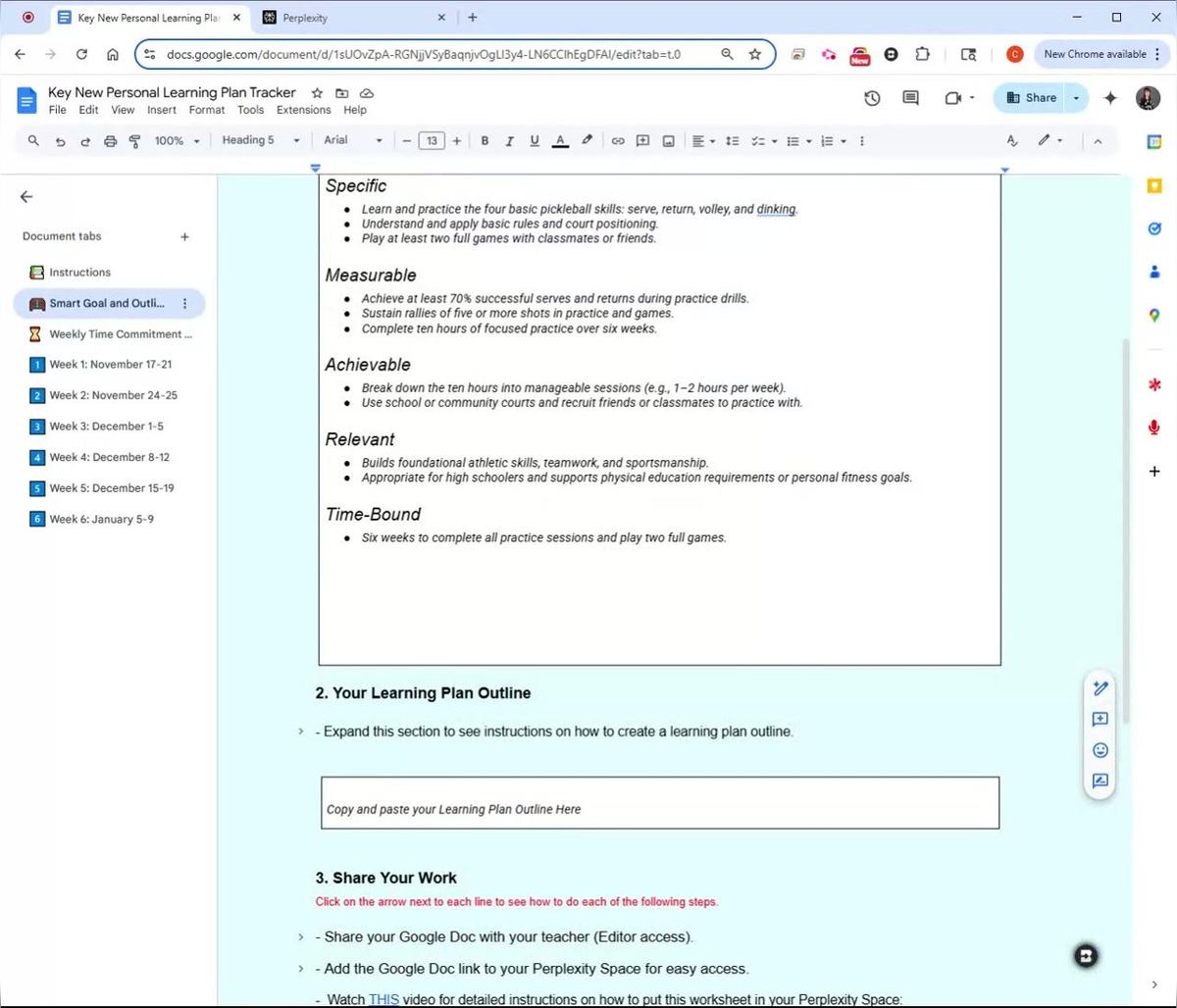The width and height of the screenshot is (1177, 1008).
Task: Open the editing mode pencil dropdown
Action: click(1050, 141)
